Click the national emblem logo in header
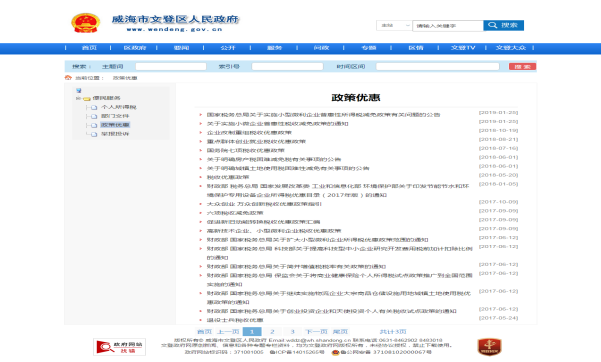The width and height of the screenshot is (601, 362). 85,23
